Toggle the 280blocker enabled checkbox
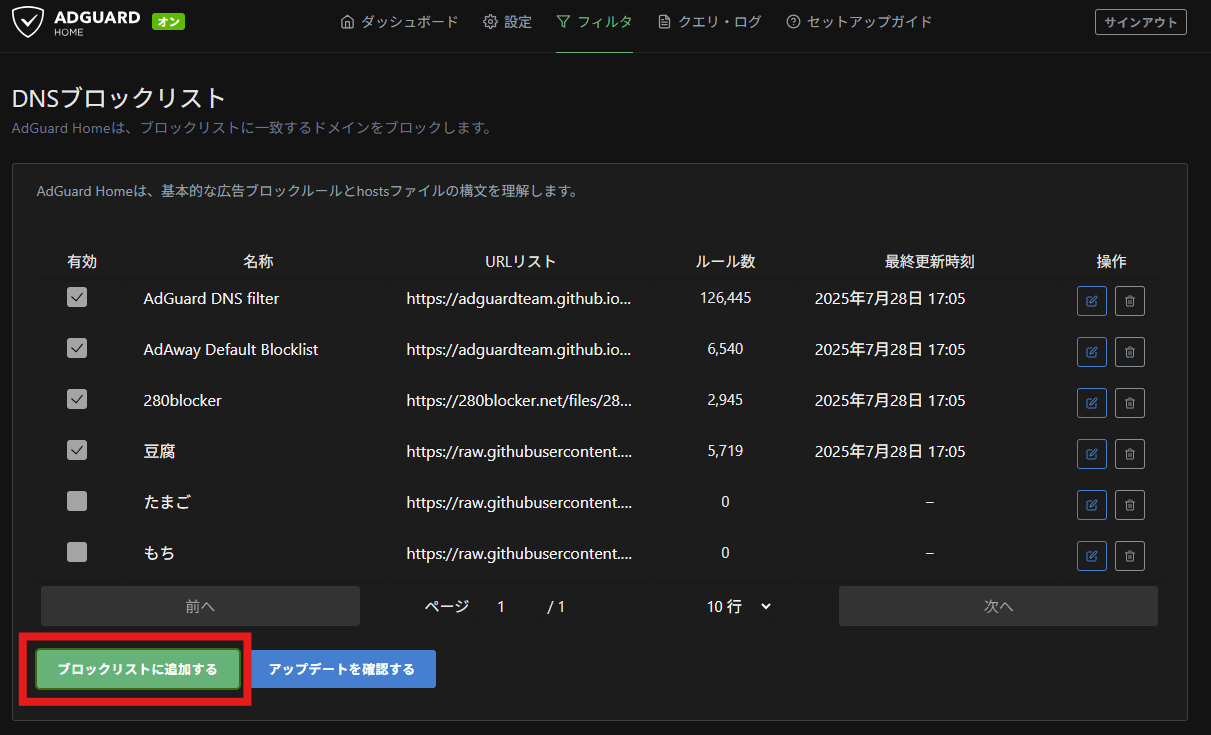 [77, 399]
